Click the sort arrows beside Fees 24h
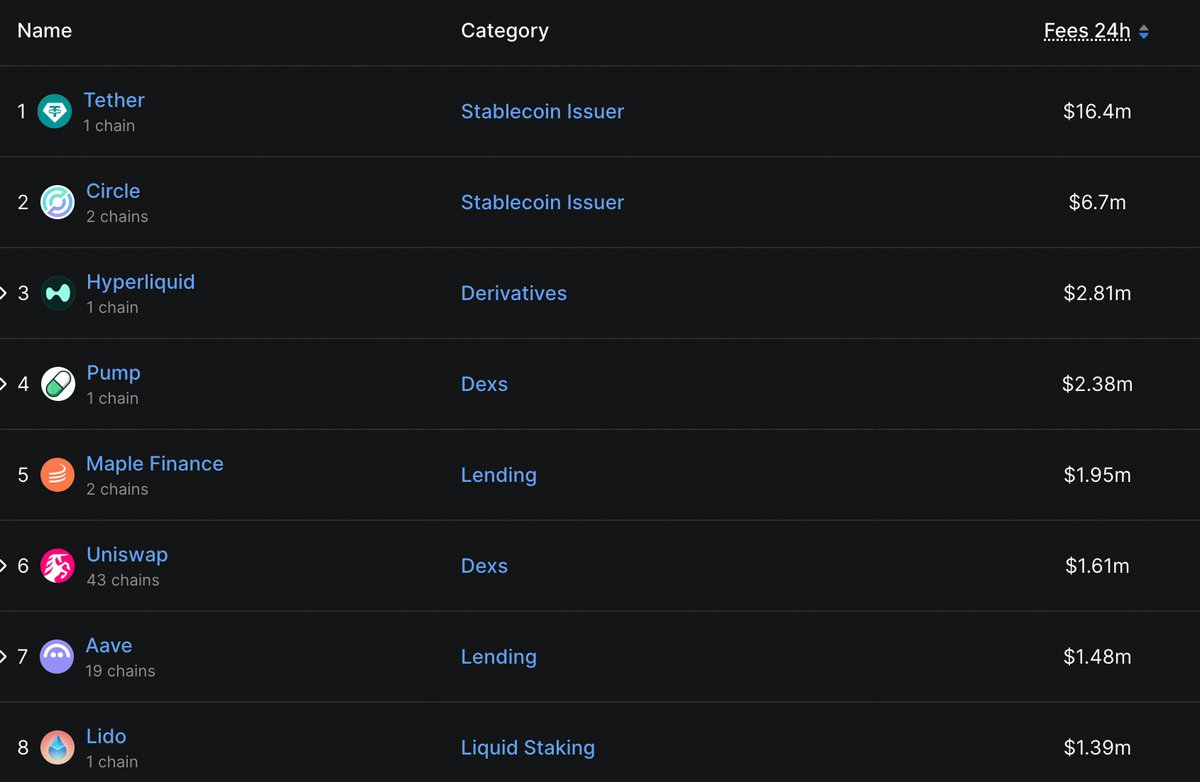This screenshot has width=1200, height=782. click(1144, 32)
